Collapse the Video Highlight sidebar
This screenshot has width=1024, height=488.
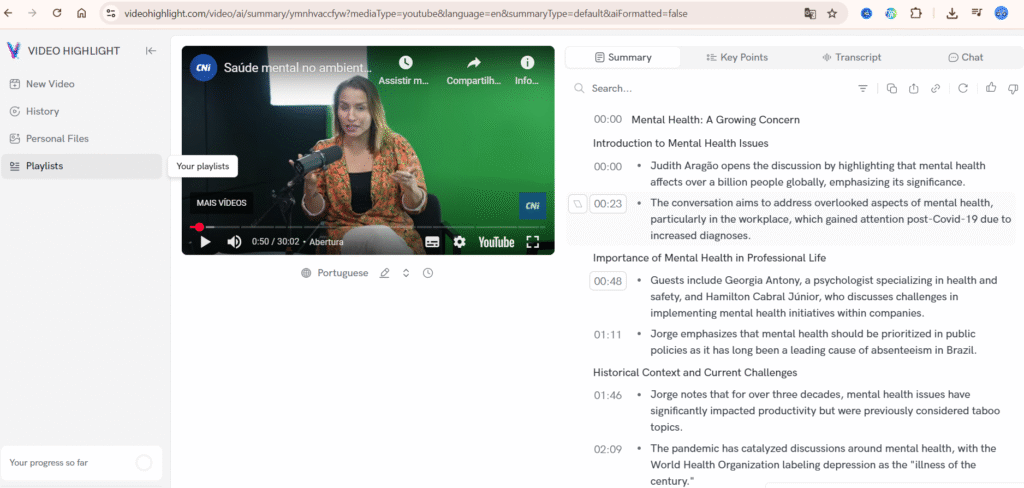(151, 51)
